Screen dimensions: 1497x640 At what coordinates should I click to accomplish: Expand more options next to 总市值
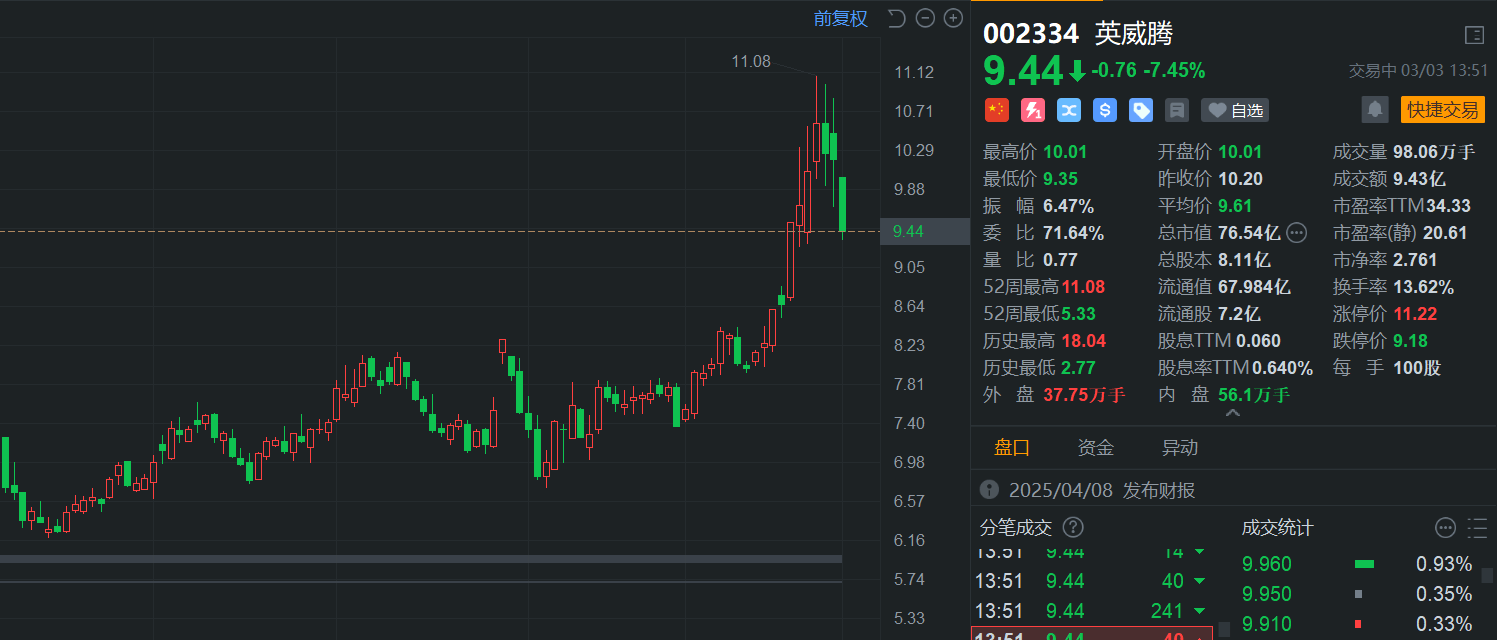click(x=1296, y=233)
